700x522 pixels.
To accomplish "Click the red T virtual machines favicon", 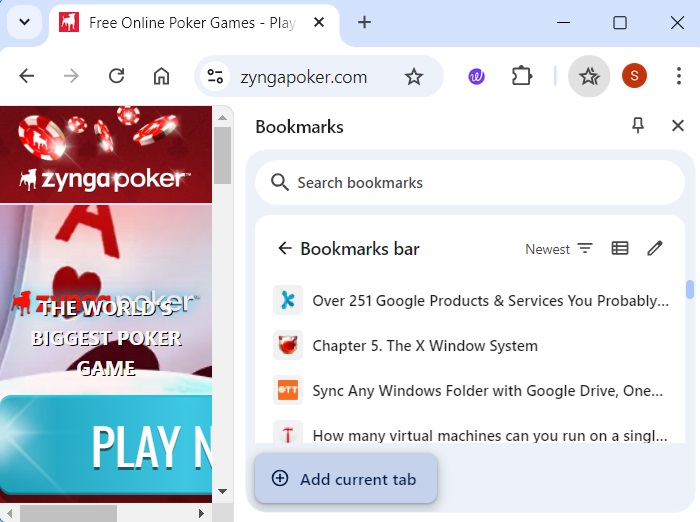I will coord(288,432).
